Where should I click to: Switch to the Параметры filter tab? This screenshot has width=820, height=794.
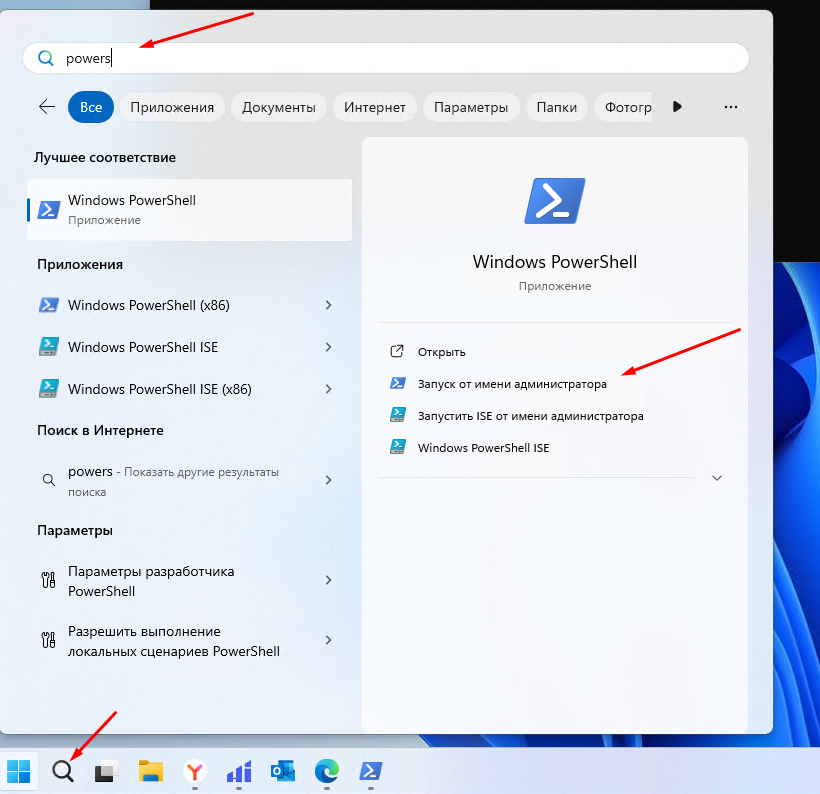pos(471,107)
